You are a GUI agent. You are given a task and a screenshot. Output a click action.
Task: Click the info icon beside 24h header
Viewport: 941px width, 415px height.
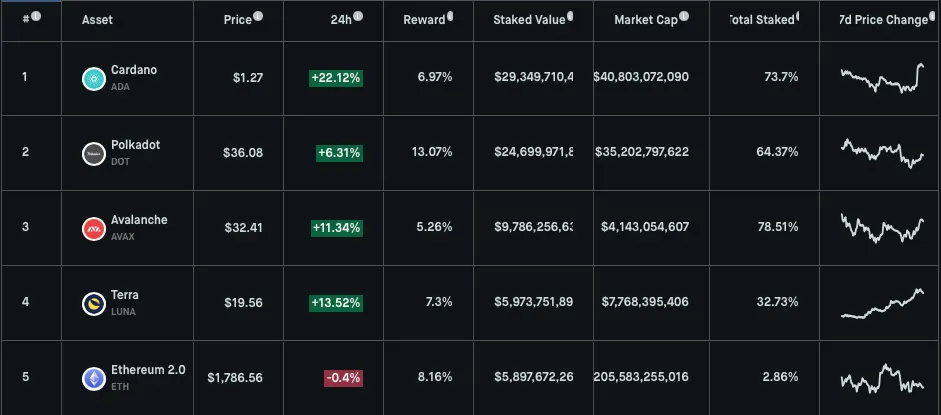pyautogui.click(x=358, y=17)
